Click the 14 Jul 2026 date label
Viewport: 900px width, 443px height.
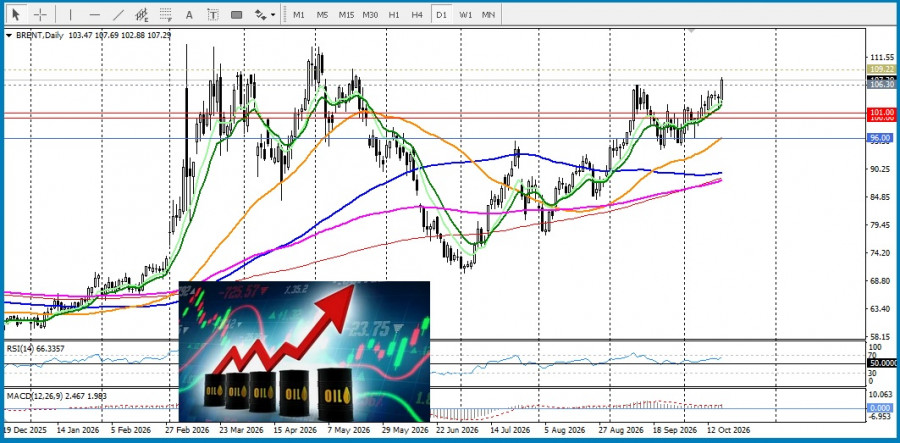[x=510, y=430]
